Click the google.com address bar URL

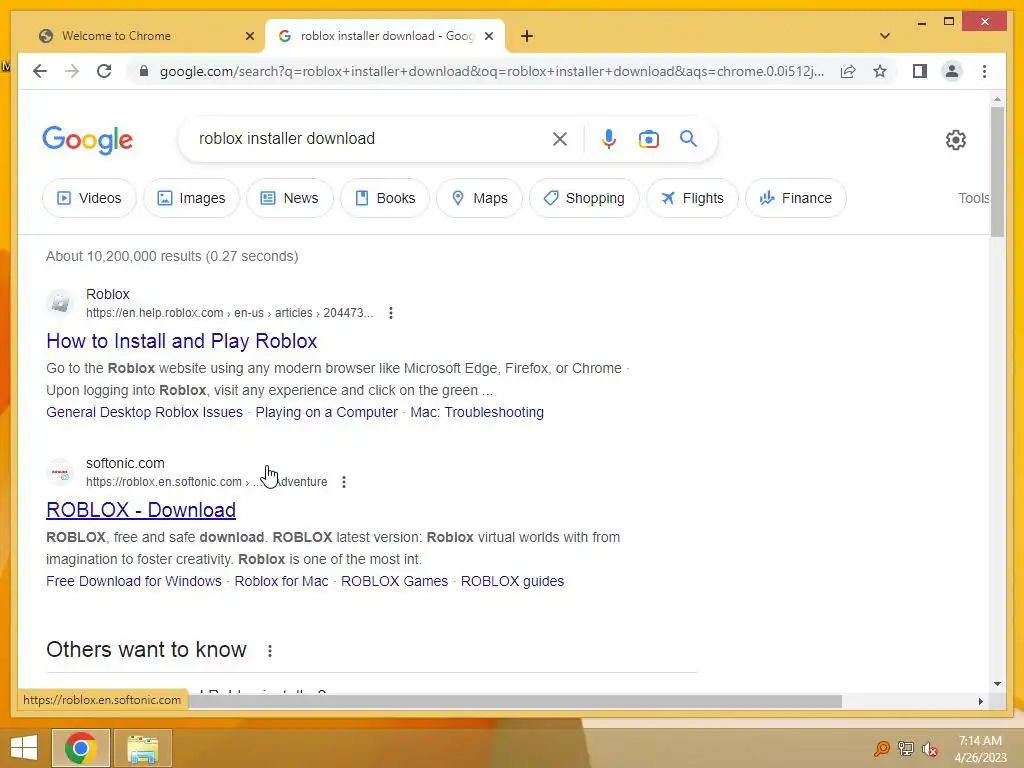tap(491, 71)
